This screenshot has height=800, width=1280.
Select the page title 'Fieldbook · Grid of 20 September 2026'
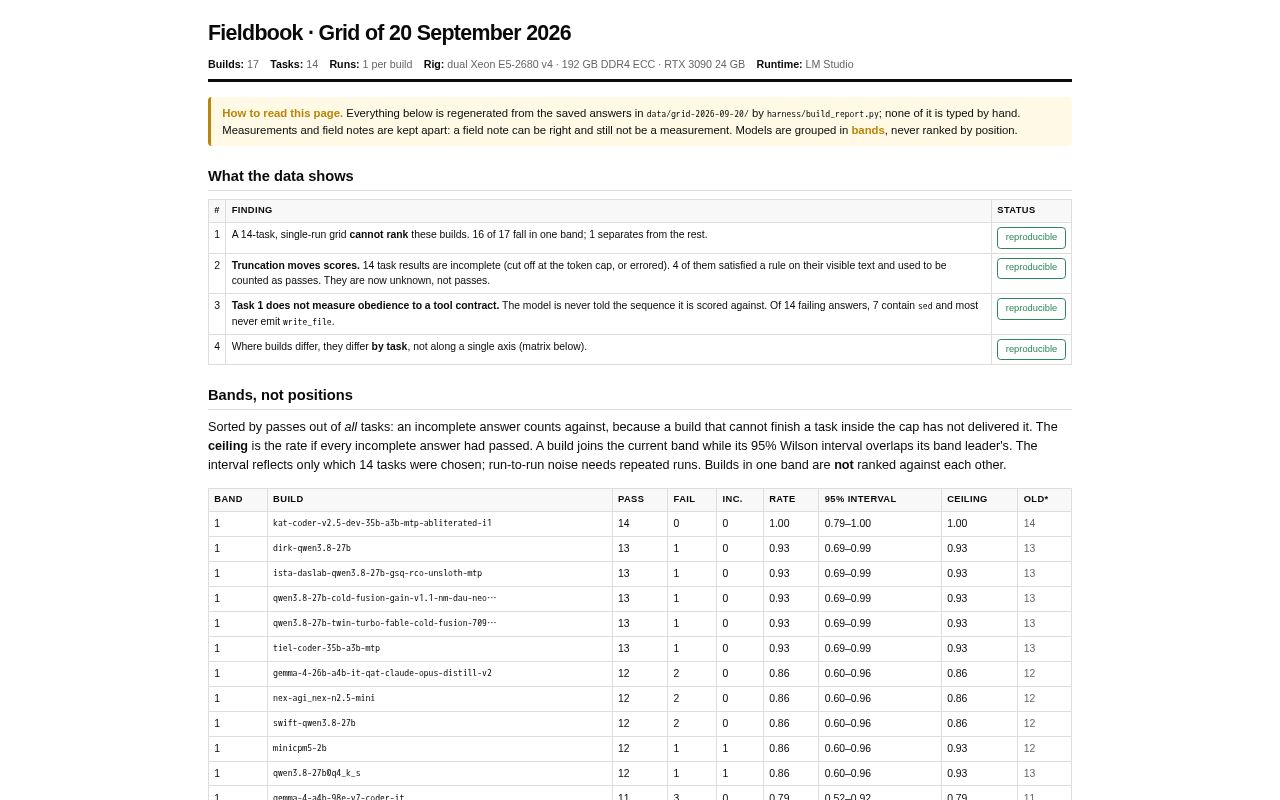389,33
